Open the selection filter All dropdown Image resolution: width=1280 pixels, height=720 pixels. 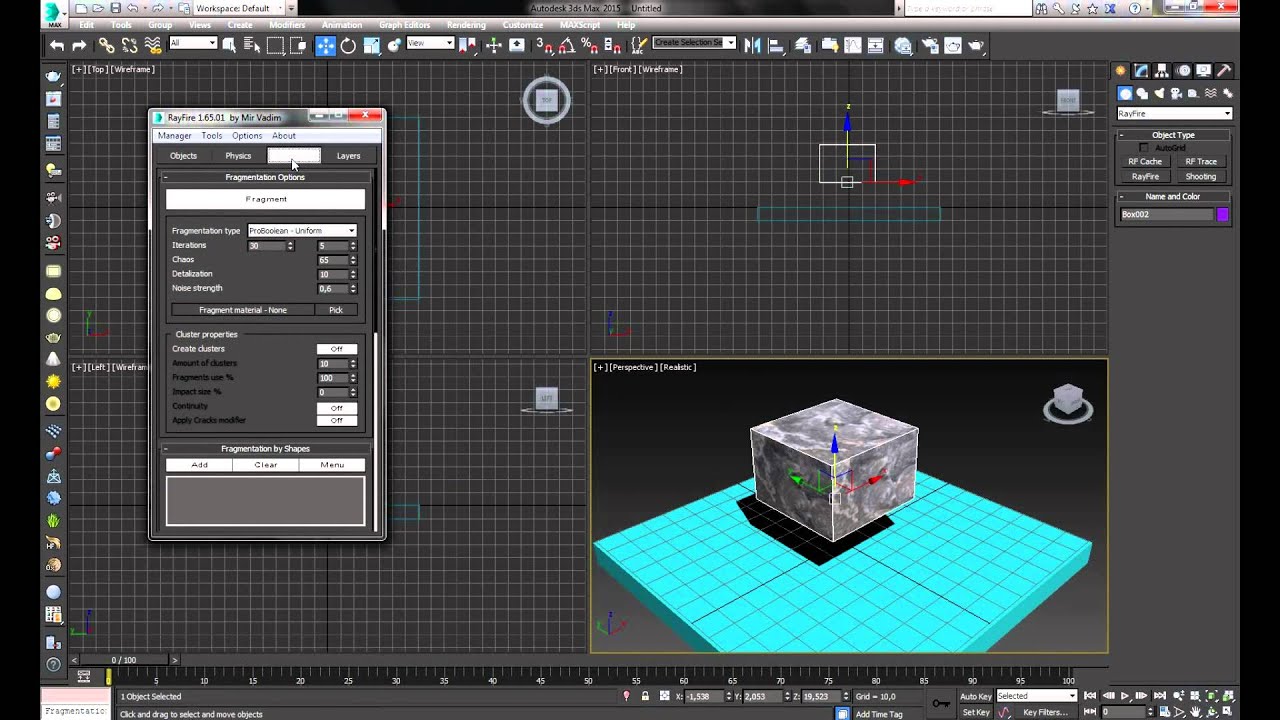pyautogui.click(x=192, y=43)
